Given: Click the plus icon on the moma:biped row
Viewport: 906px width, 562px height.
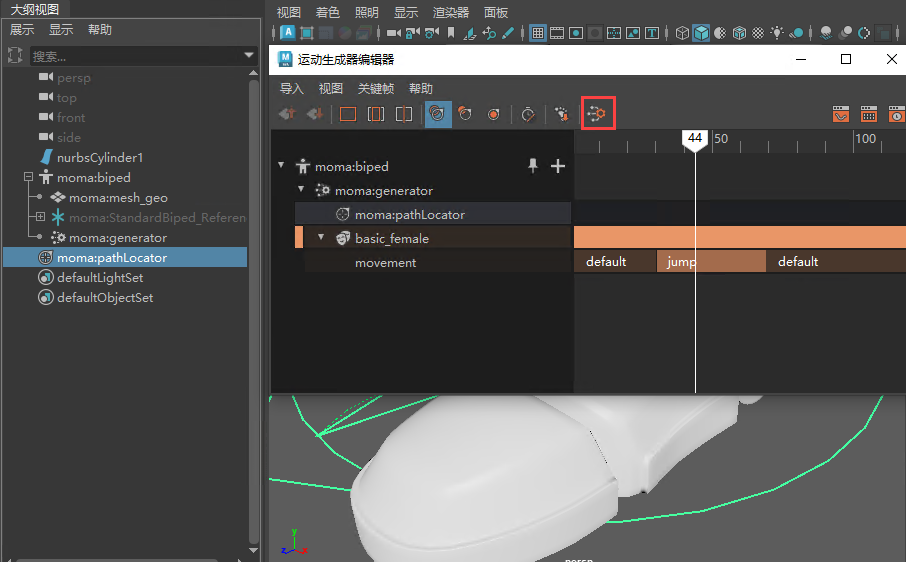Looking at the screenshot, I should pyautogui.click(x=558, y=166).
